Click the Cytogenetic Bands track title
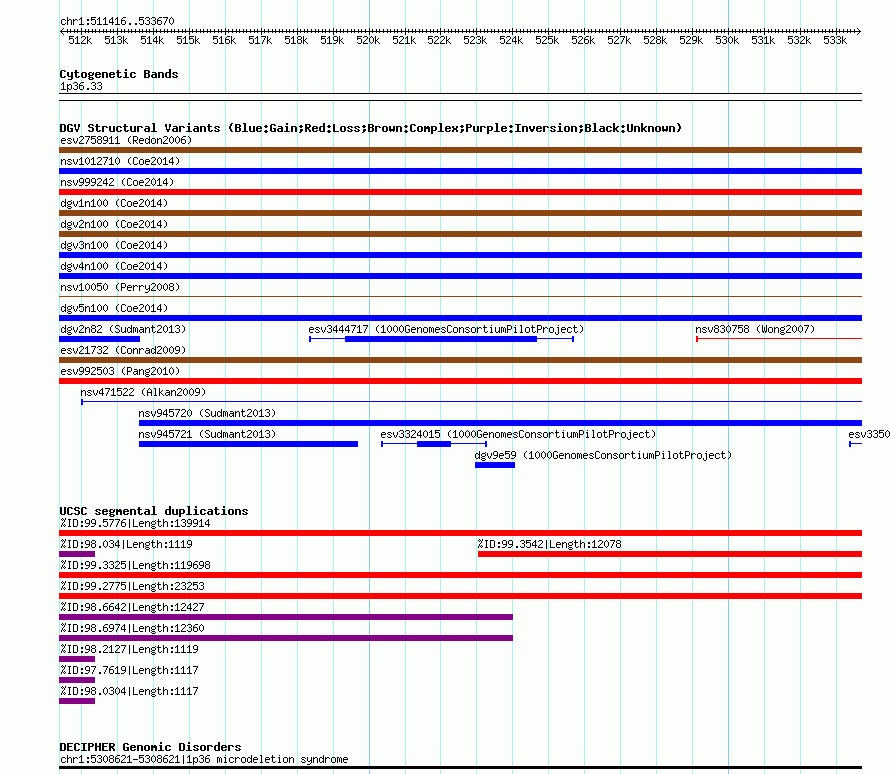Screen dimensions: 890x774 tap(119, 74)
